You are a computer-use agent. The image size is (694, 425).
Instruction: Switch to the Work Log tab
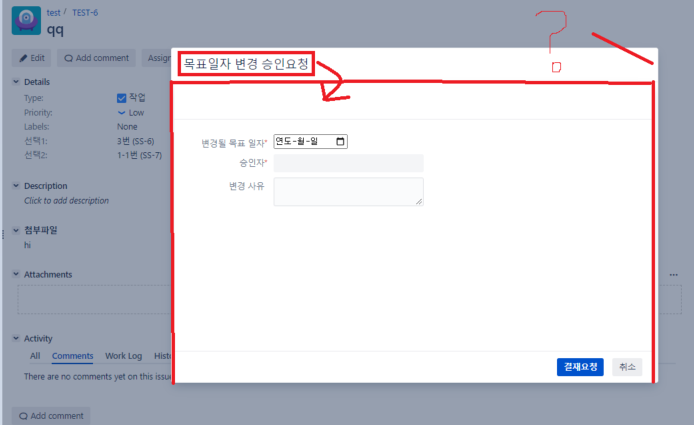click(x=123, y=356)
